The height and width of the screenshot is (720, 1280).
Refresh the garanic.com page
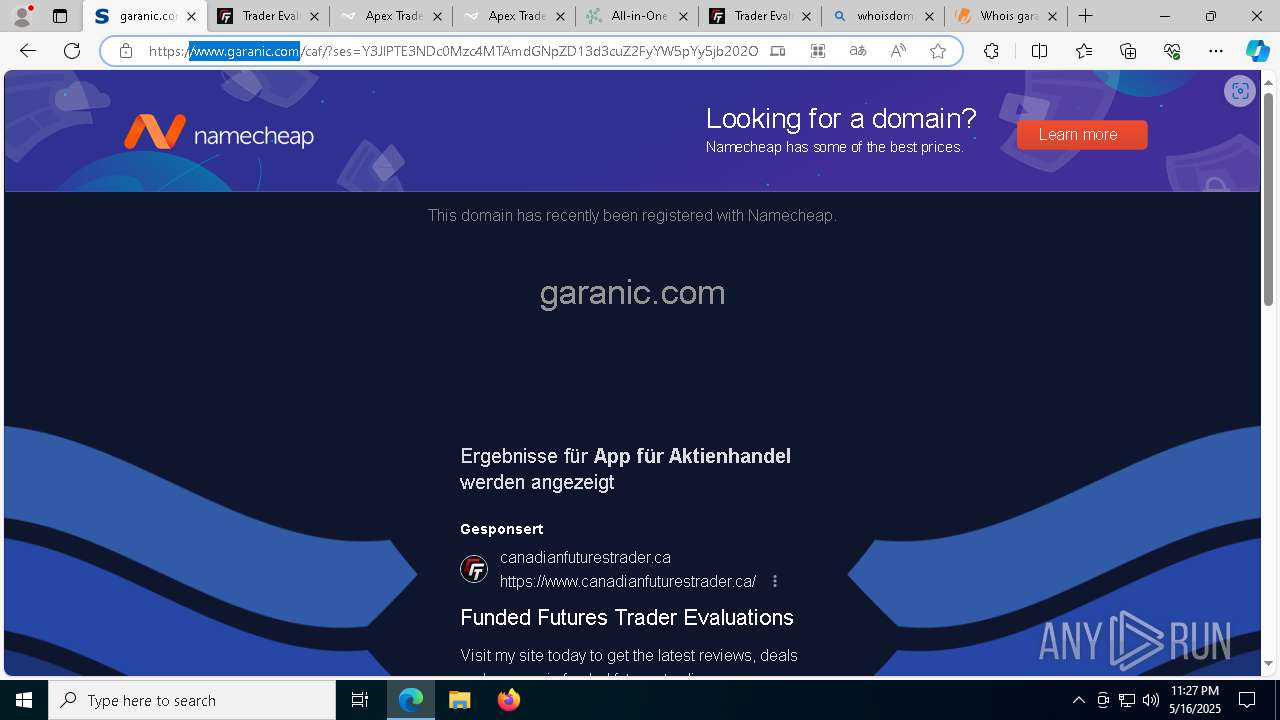coord(72,51)
